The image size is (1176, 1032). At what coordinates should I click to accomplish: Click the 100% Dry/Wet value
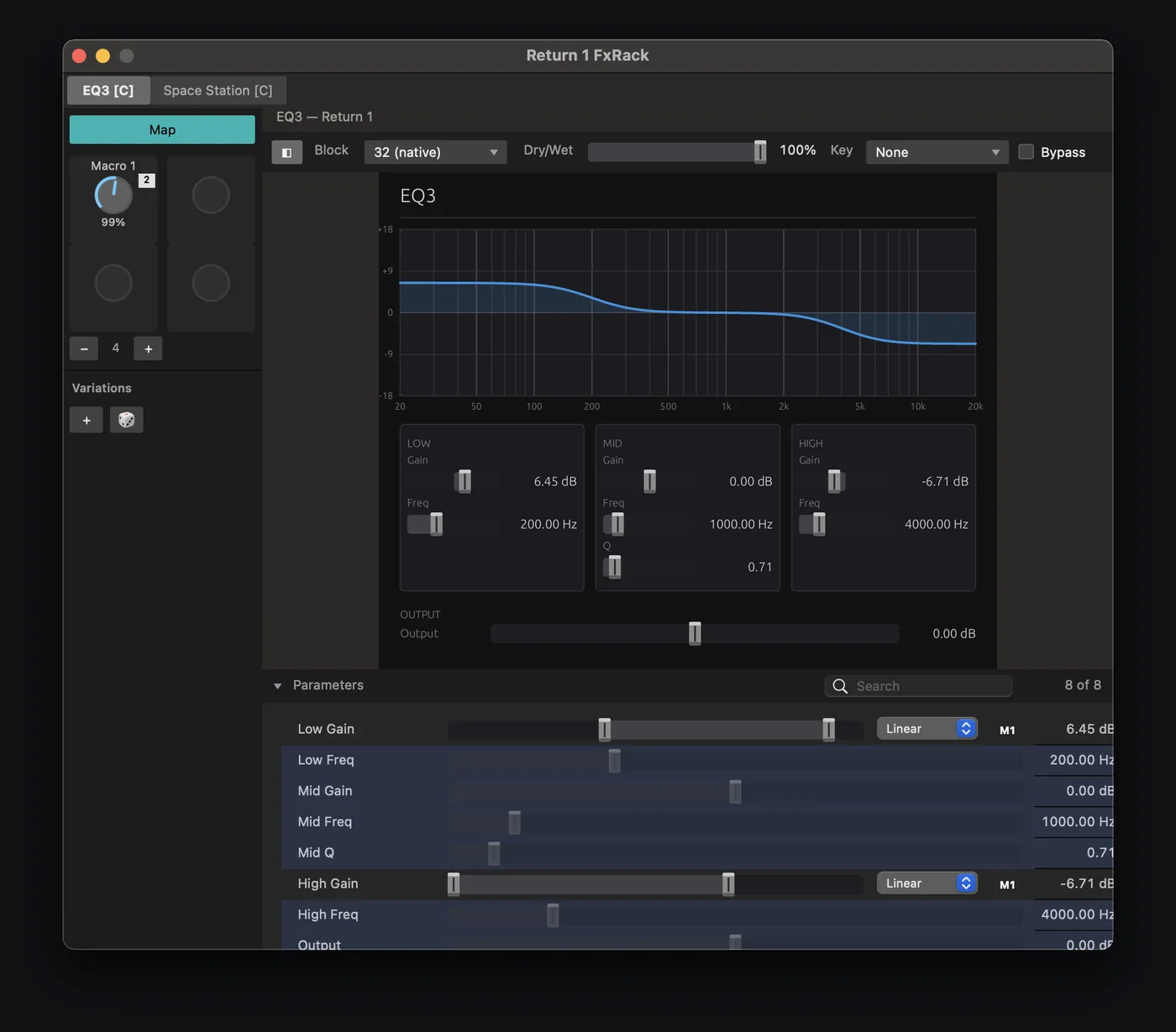(798, 150)
